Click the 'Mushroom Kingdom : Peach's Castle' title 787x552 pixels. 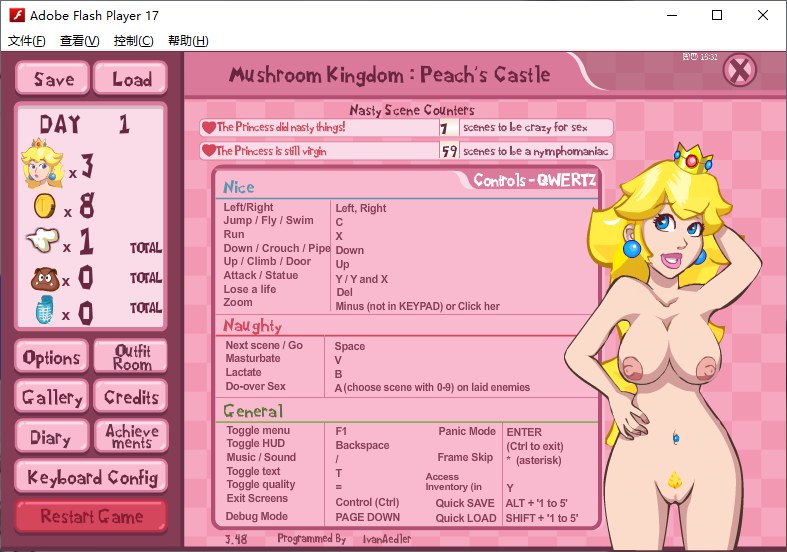389,75
